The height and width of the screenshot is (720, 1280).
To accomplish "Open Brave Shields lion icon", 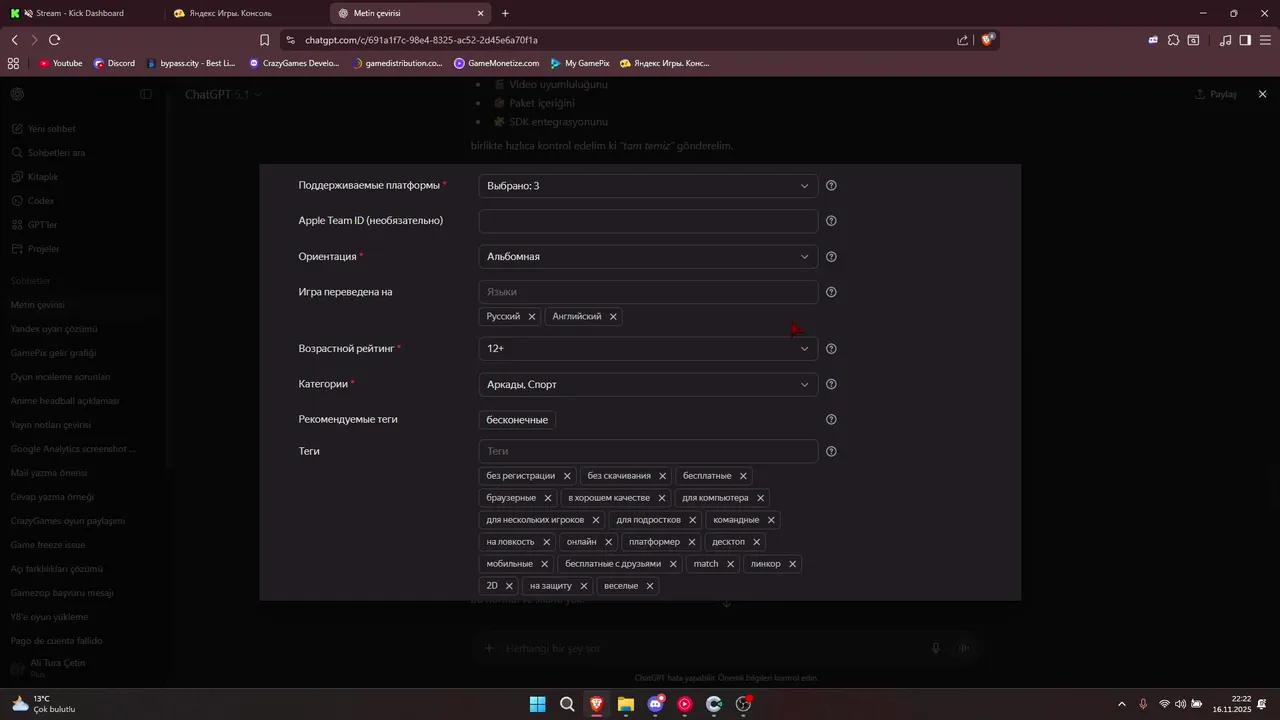I will pos(987,40).
